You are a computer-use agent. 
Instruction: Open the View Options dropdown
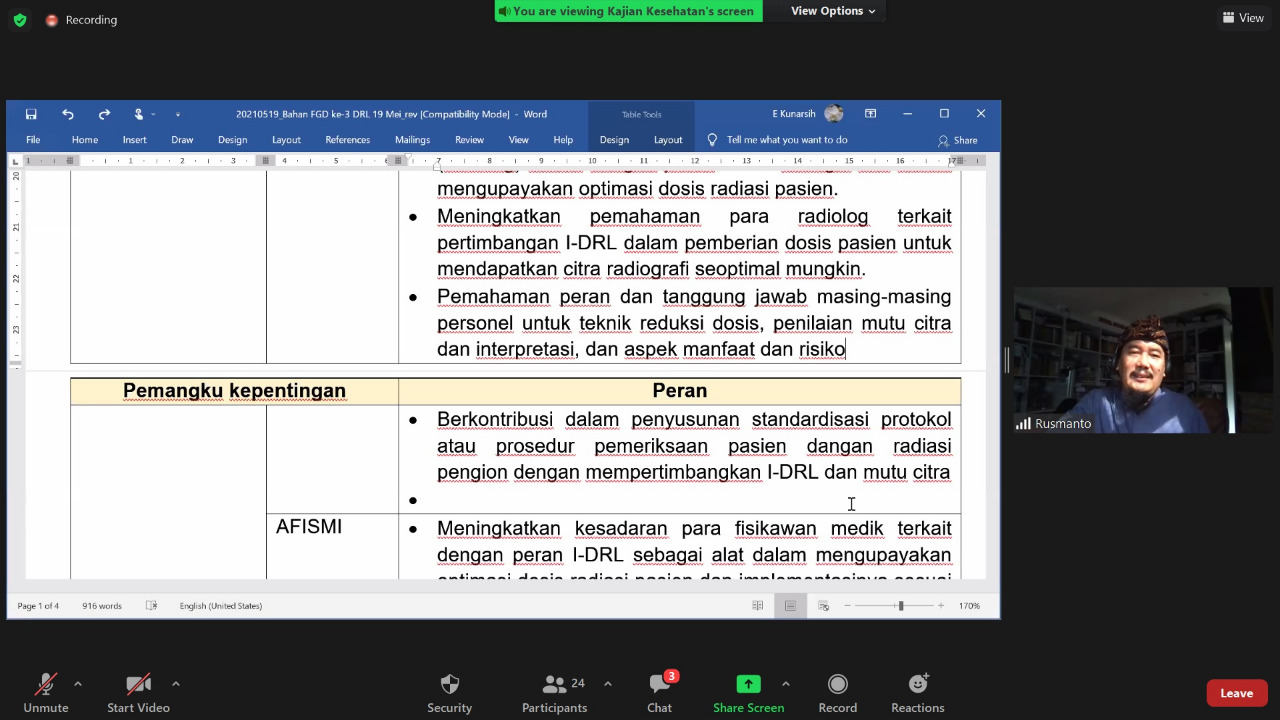(x=833, y=11)
